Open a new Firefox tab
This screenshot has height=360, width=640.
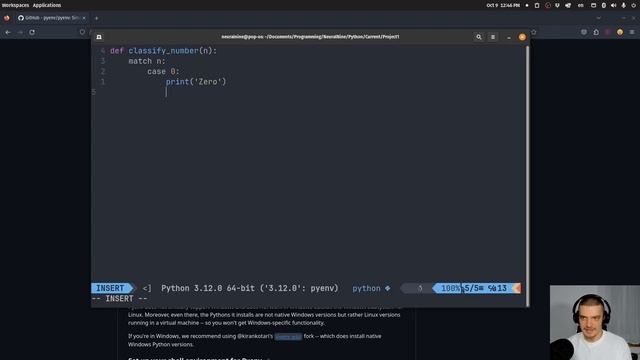coord(96,18)
